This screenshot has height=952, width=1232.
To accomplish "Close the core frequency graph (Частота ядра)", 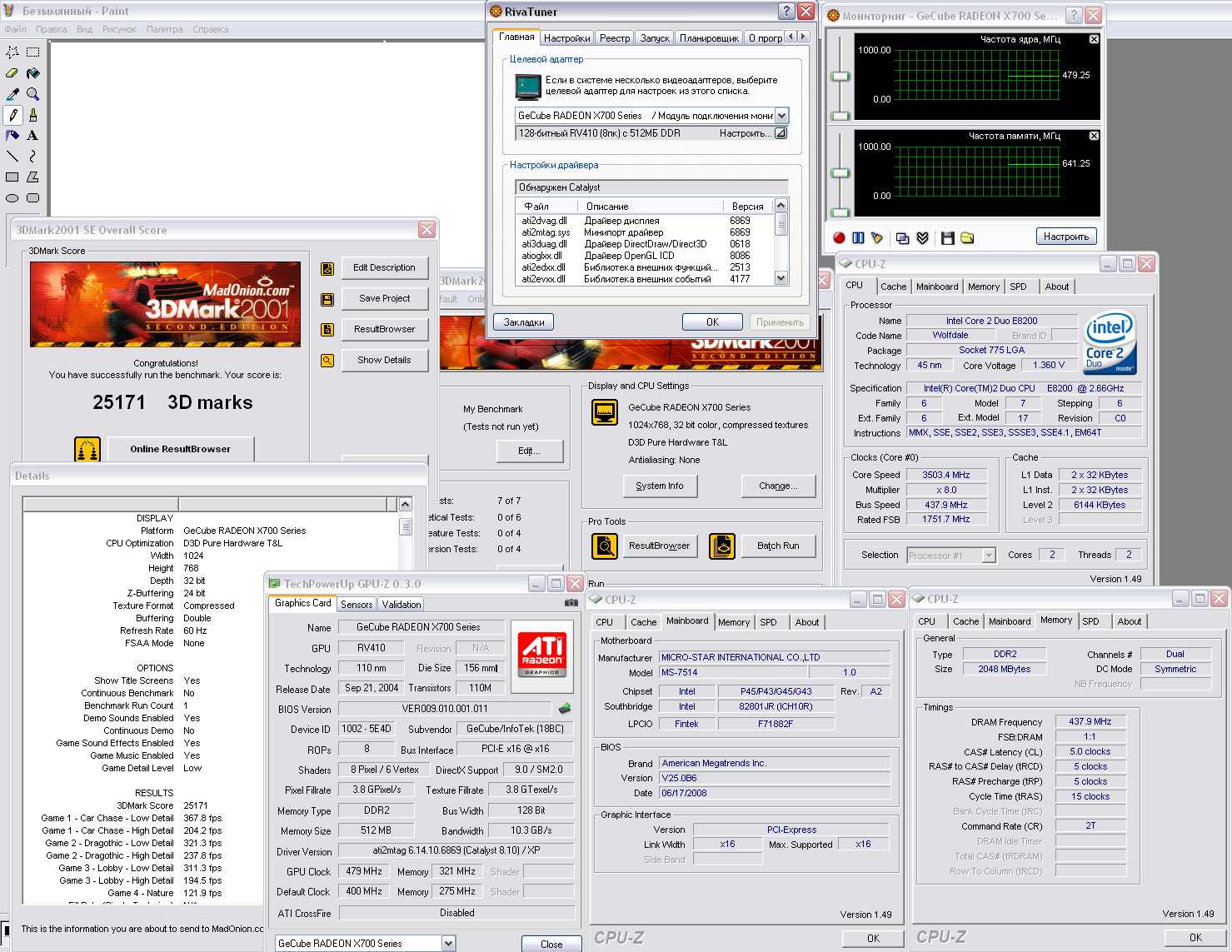I will click(1094, 39).
